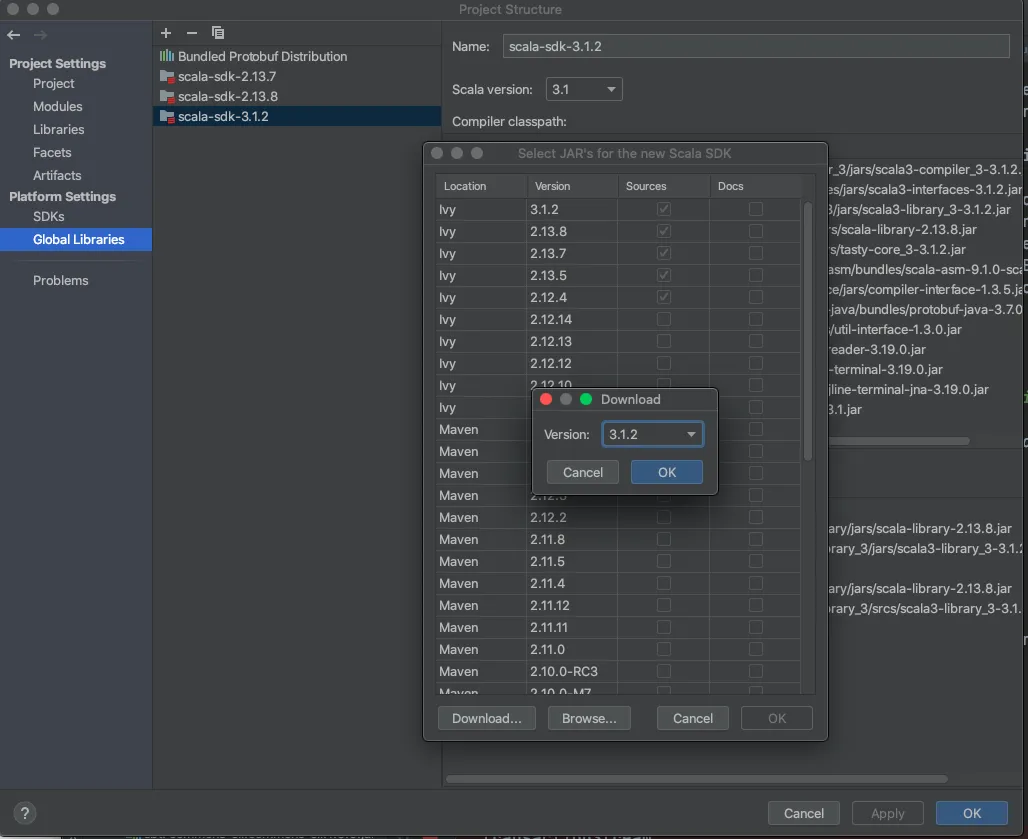The width and height of the screenshot is (1028, 839).
Task: Click the JAR list vertical scrollbar
Action: tap(808, 330)
